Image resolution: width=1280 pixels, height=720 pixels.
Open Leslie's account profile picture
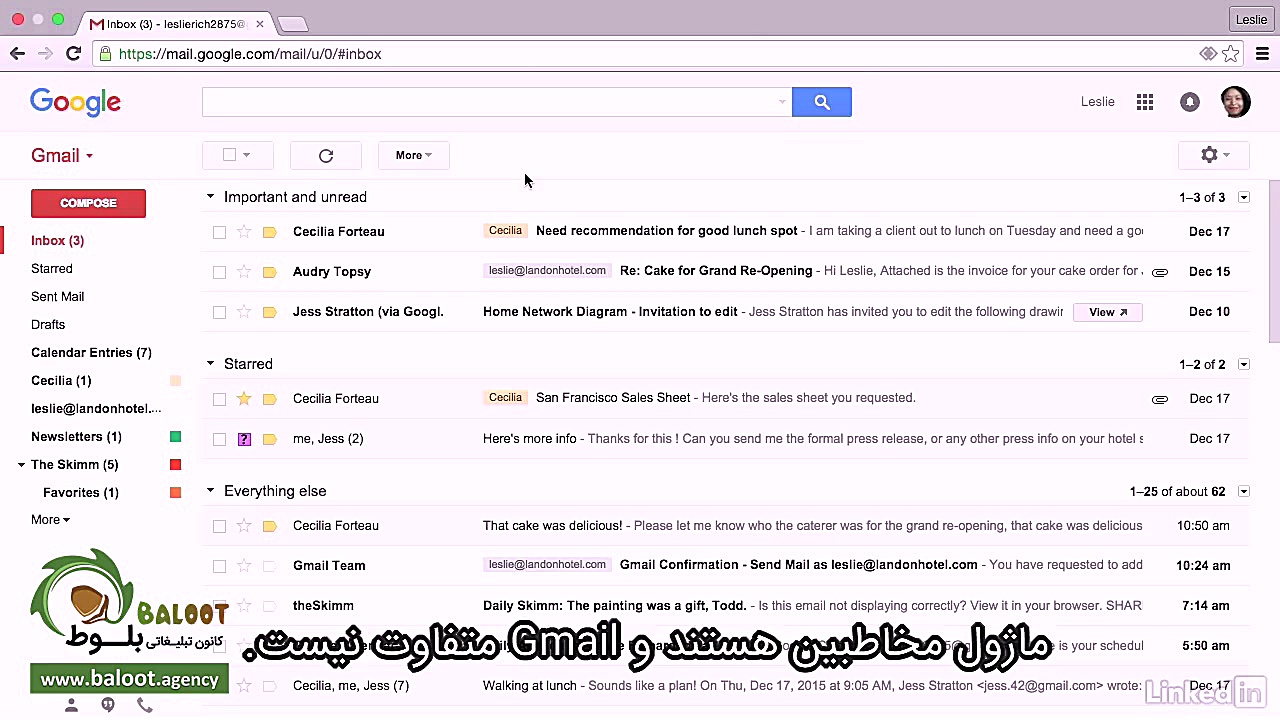pyautogui.click(x=1236, y=102)
